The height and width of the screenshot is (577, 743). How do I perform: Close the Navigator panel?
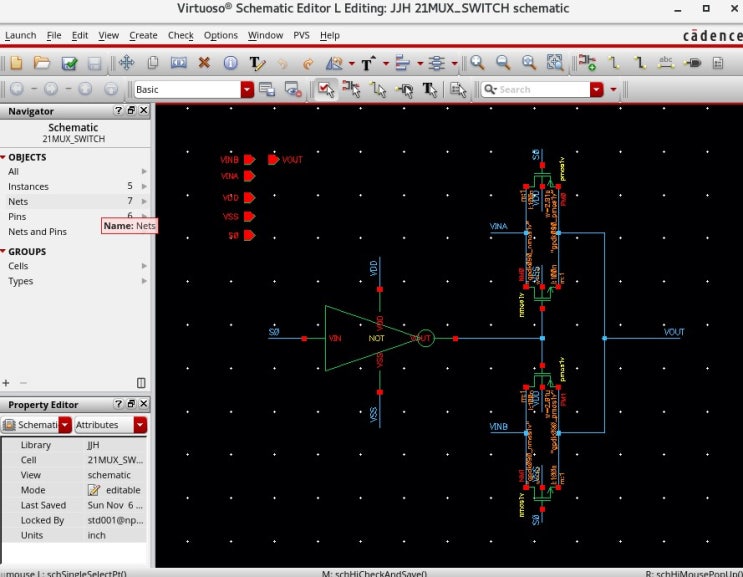click(x=144, y=111)
